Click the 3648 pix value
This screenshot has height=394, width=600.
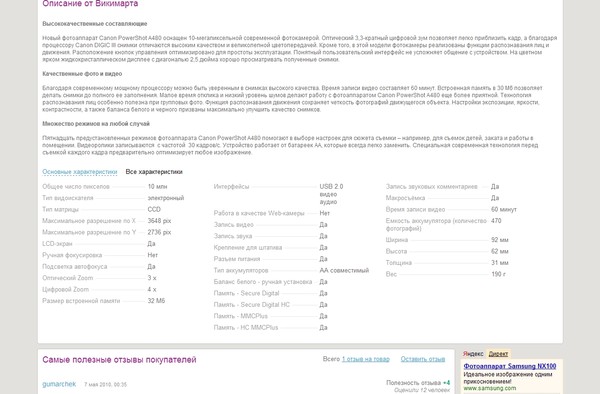coord(159,221)
